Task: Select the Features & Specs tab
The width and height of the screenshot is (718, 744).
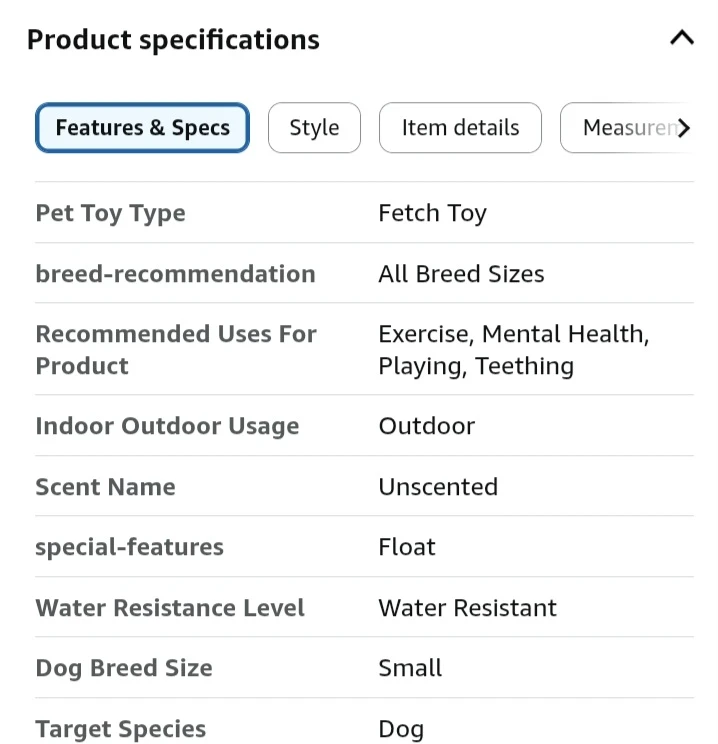Action: coord(142,128)
